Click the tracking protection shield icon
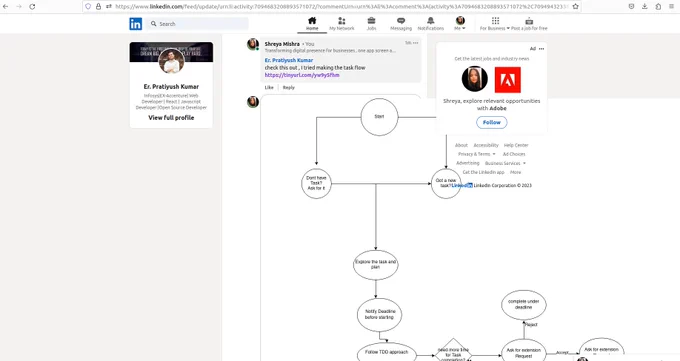Image resolution: width=680 pixels, height=361 pixels. coord(88,7)
